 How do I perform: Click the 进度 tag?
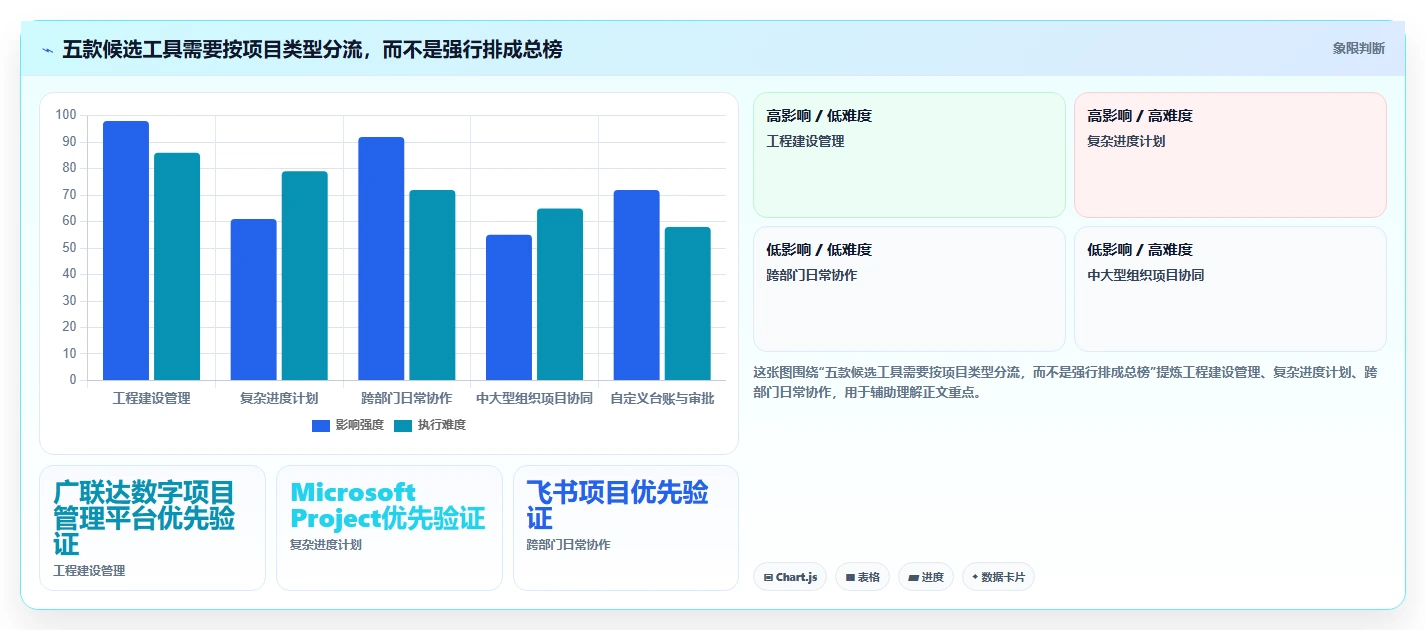(926, 577)
